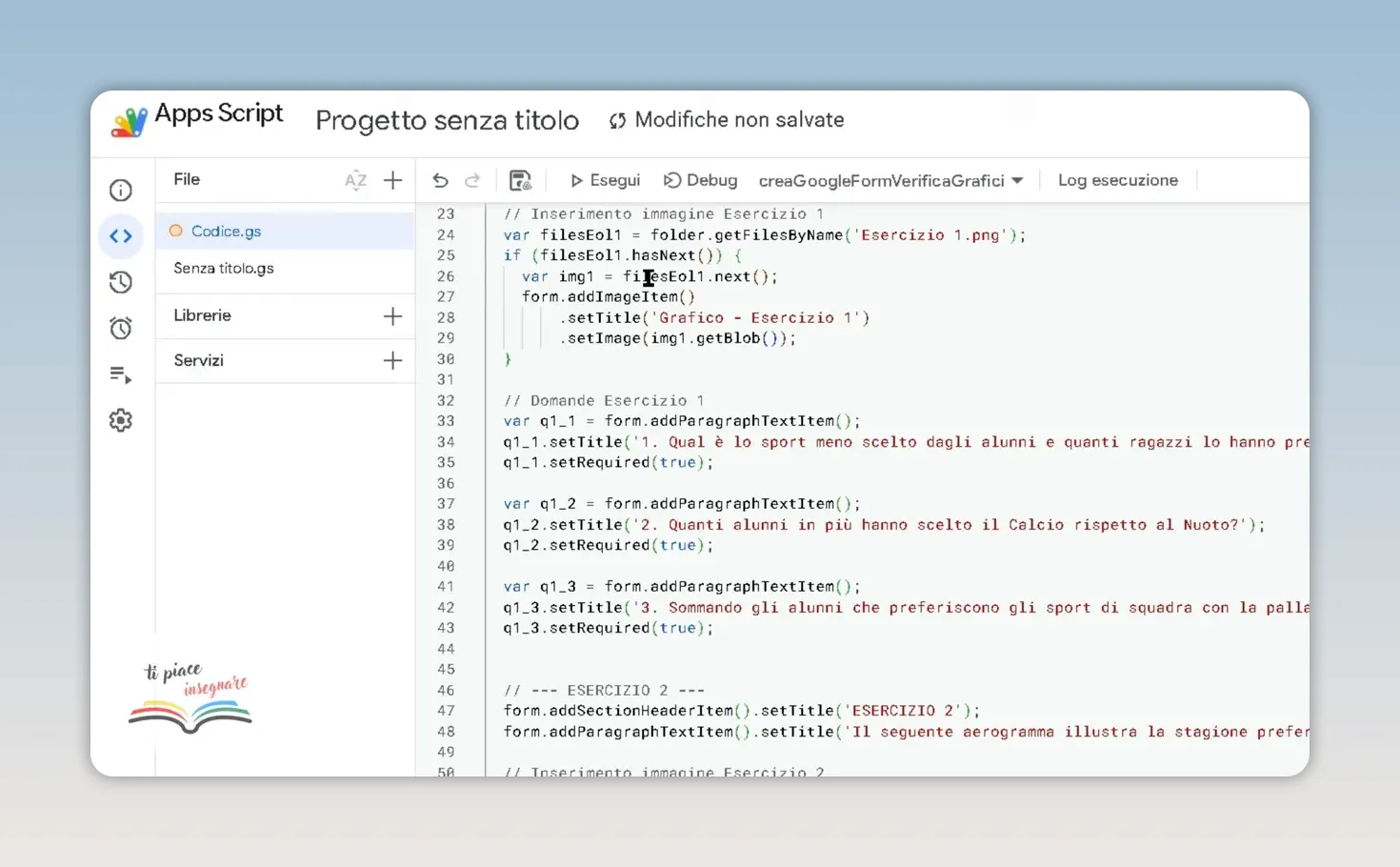
Task: Click the comment '// Domande Esercizio 1'
Action: tap(604, 401)
